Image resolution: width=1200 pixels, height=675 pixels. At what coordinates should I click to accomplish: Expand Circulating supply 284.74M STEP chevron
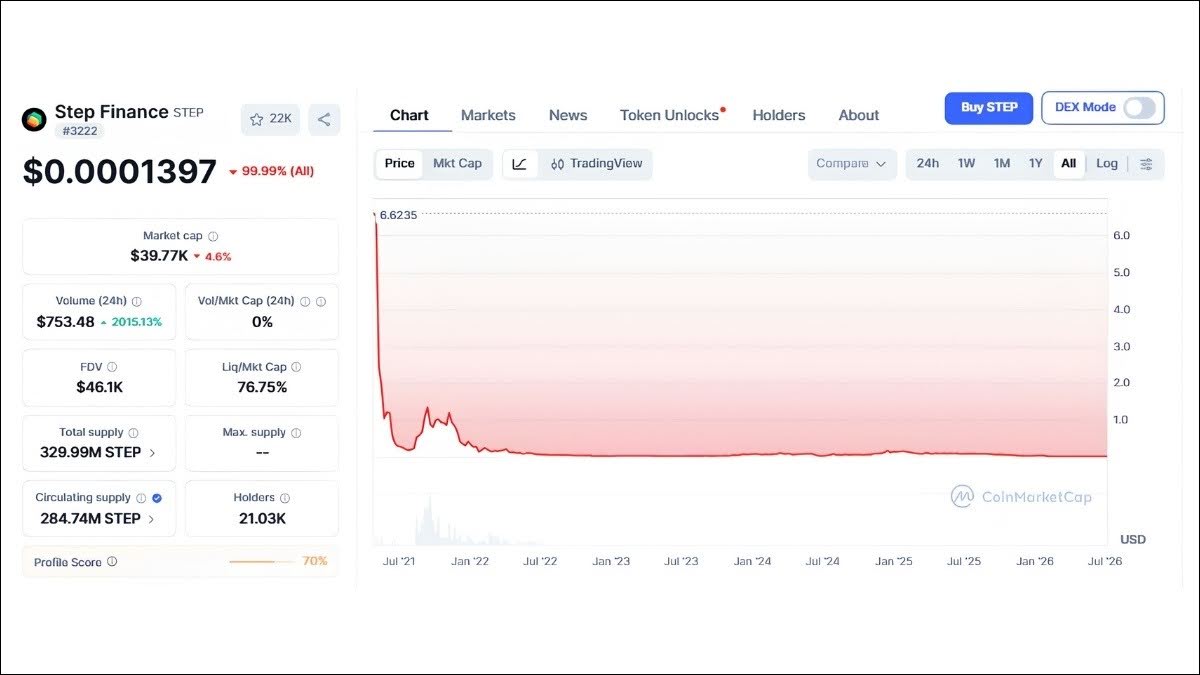tap(151, 519)
